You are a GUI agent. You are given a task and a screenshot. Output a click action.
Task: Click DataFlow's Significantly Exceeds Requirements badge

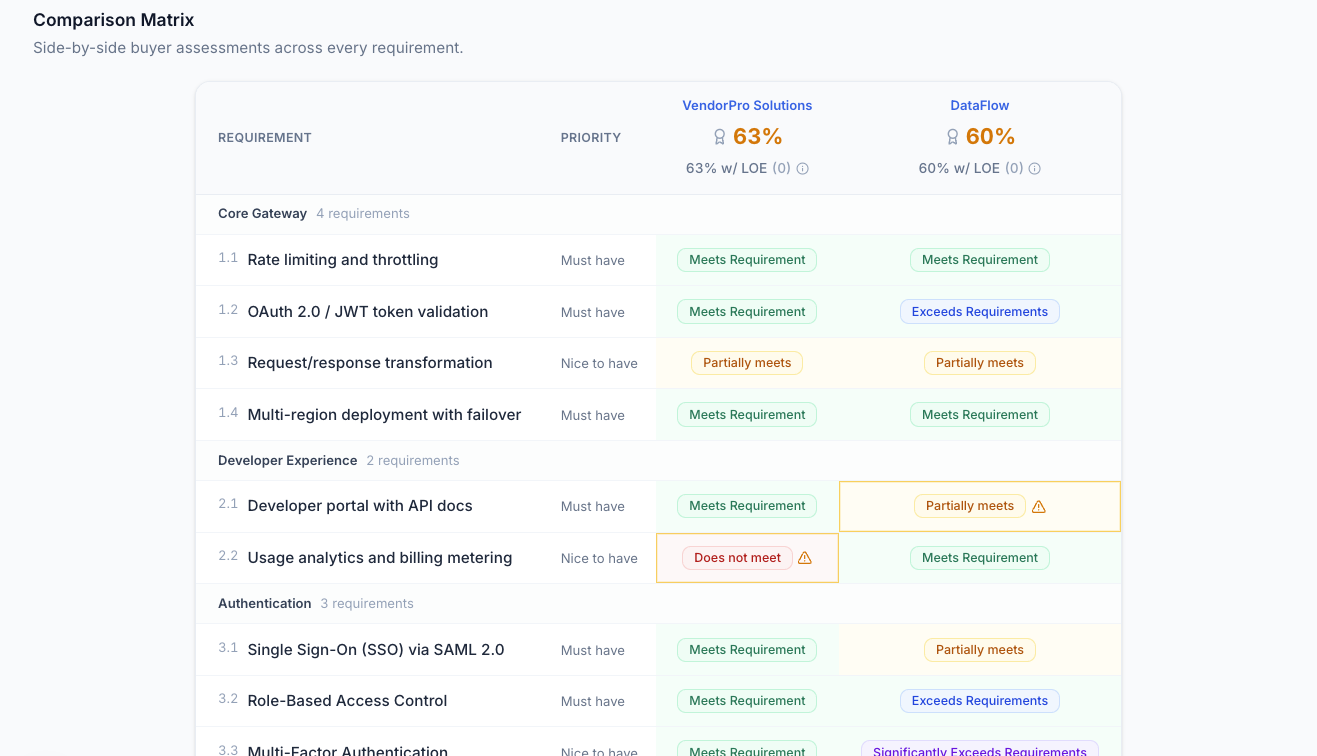point(980,750)
